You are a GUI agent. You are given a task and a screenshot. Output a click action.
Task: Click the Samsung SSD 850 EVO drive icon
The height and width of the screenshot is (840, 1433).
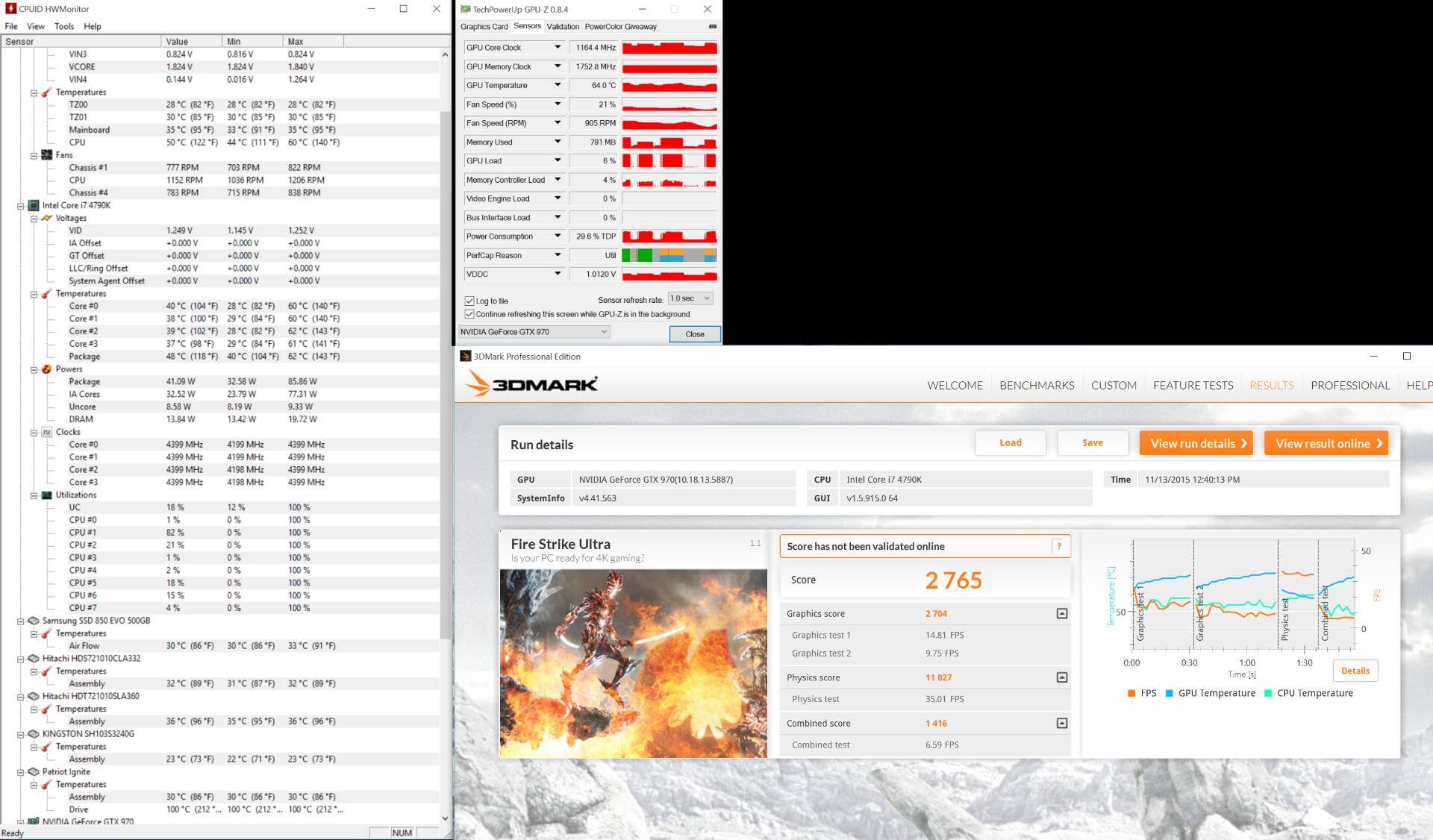34,621
